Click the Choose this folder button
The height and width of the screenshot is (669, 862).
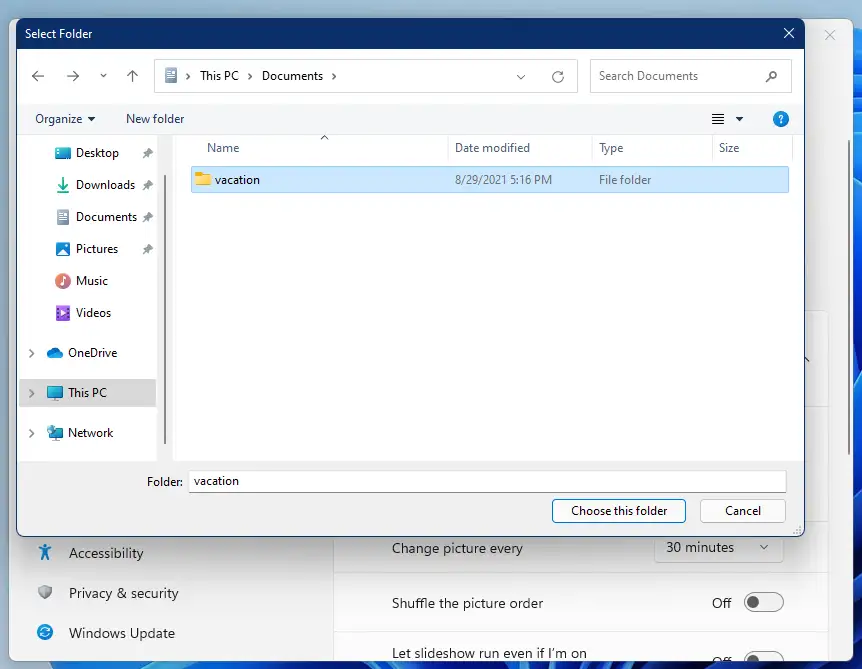618,511
